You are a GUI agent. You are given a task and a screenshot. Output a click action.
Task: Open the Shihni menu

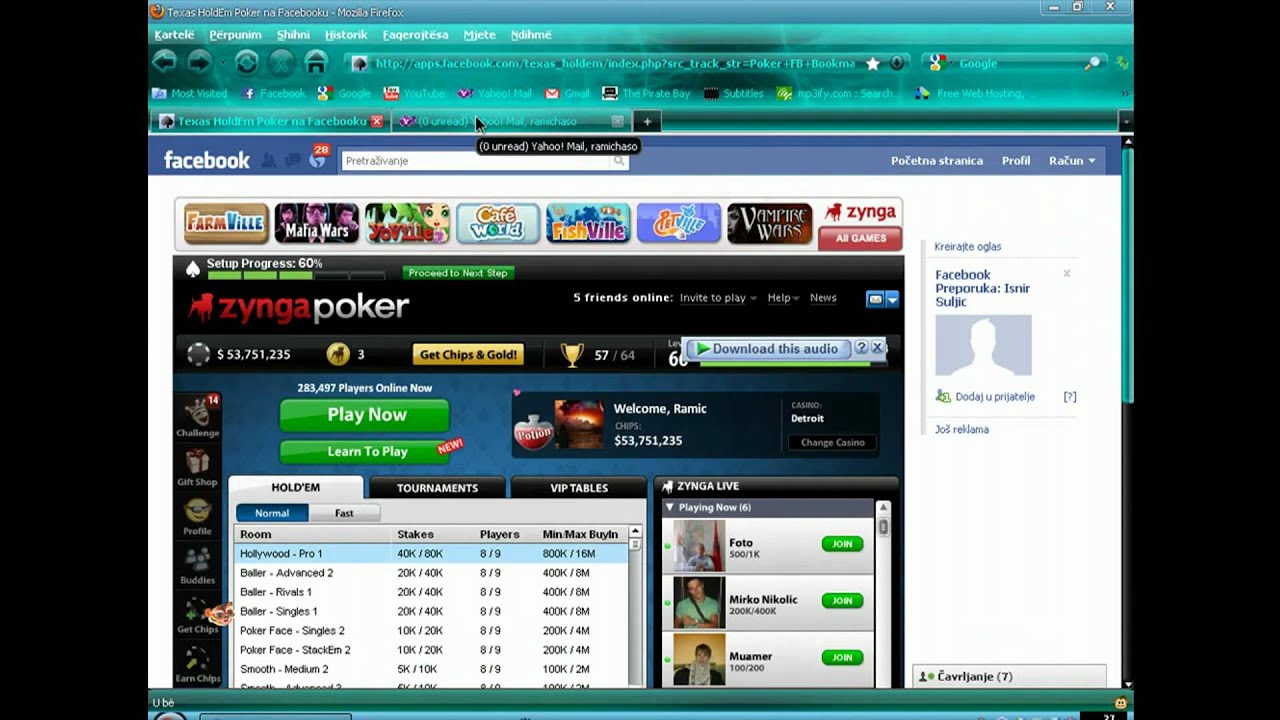(293, 35)
